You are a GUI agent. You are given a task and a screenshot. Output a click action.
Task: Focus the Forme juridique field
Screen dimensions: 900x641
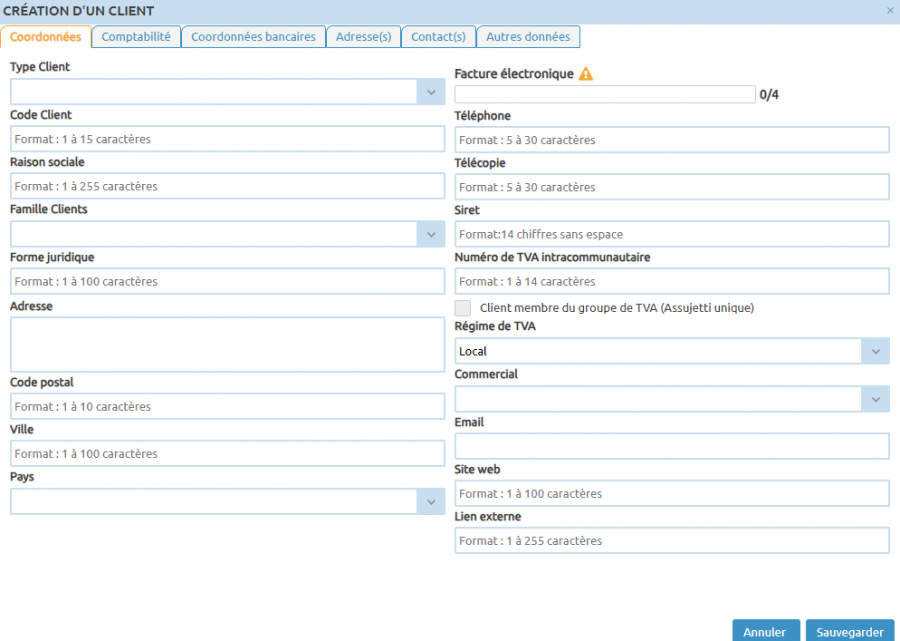[x=227, y=281]
